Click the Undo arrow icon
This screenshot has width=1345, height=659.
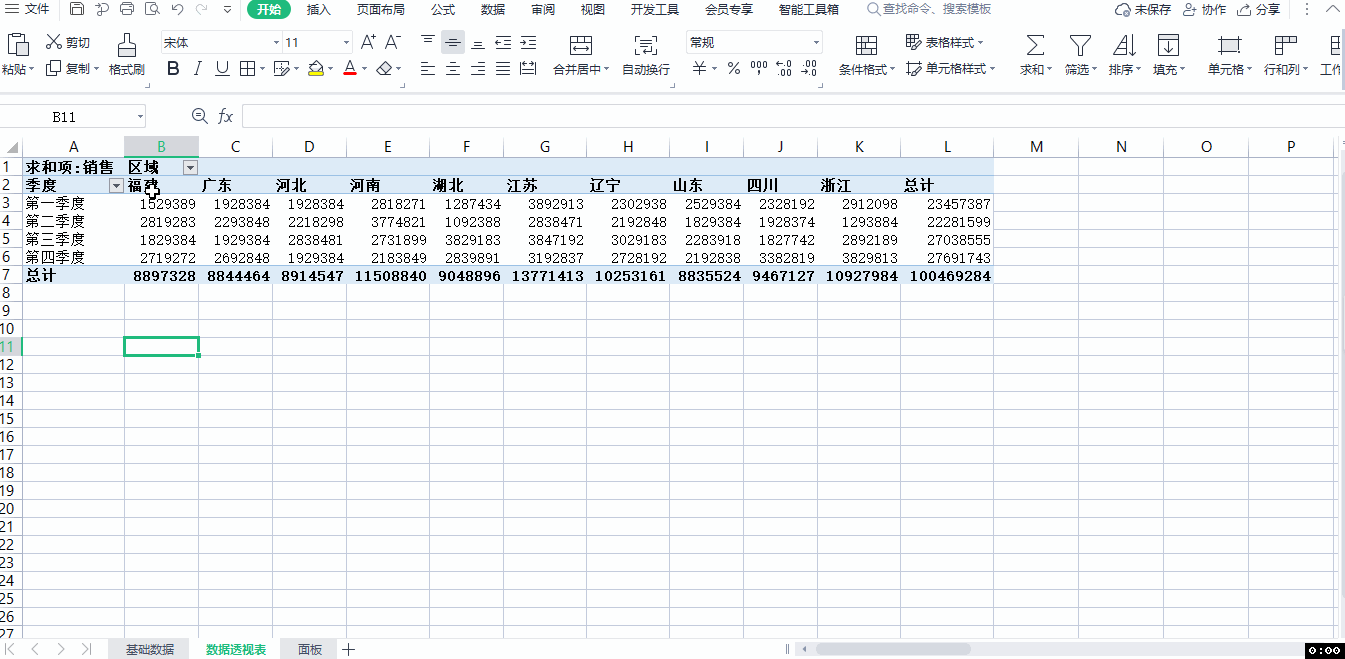click(x=177, y=9)
